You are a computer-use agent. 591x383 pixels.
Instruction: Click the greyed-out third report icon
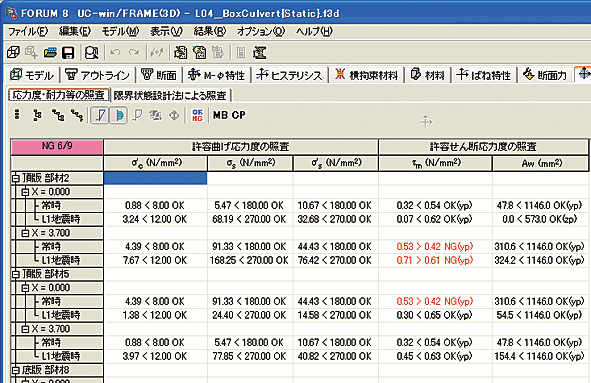217,52
